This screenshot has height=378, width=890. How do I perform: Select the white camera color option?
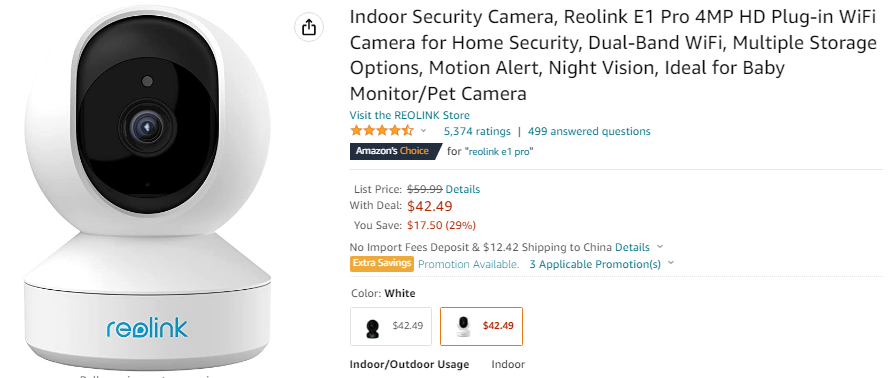(481, 326)
